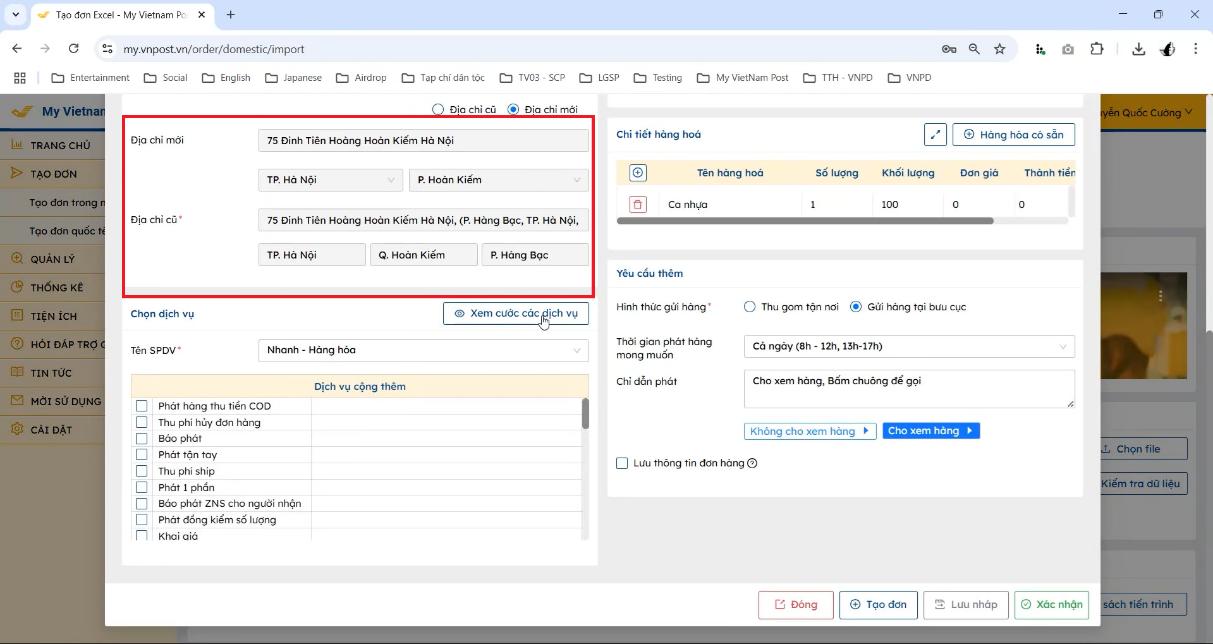
Task: Open the CÀI ĐẶT sidebar menu
Action: click(x=52, y=430)
